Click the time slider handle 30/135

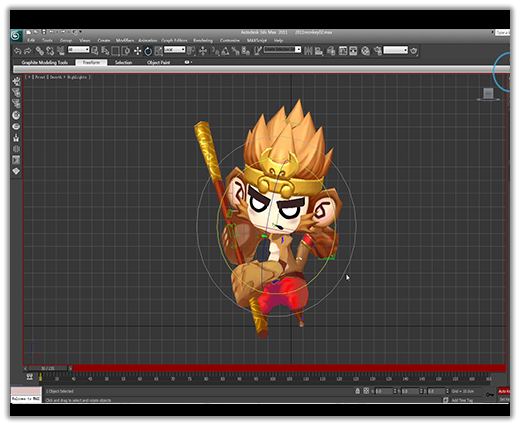click(48, 368)
